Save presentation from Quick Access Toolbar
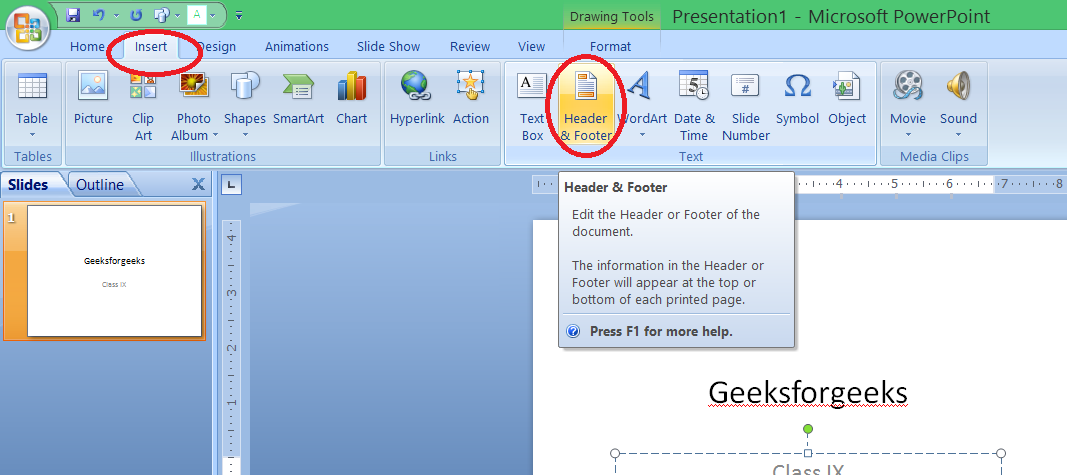The image size is (1067, 475). 73,14
